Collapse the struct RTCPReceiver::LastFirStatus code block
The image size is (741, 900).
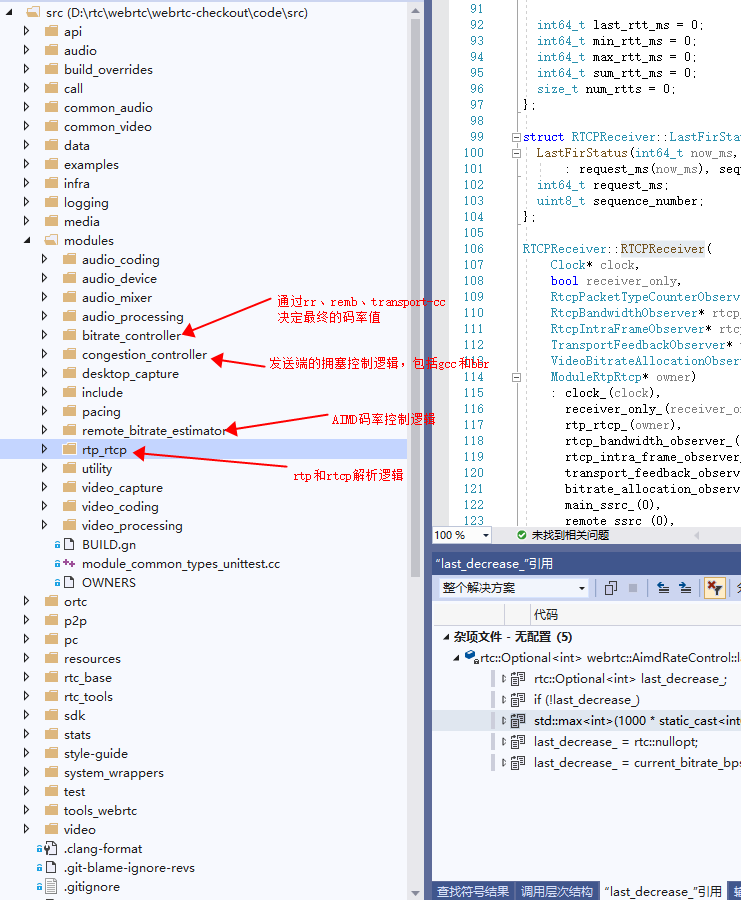coord(516,137)
